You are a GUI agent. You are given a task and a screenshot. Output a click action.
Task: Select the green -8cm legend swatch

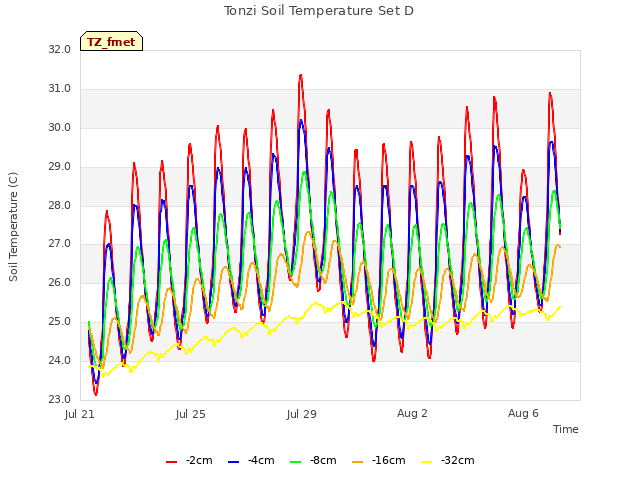pyautogui.click(x=296, y=462)
